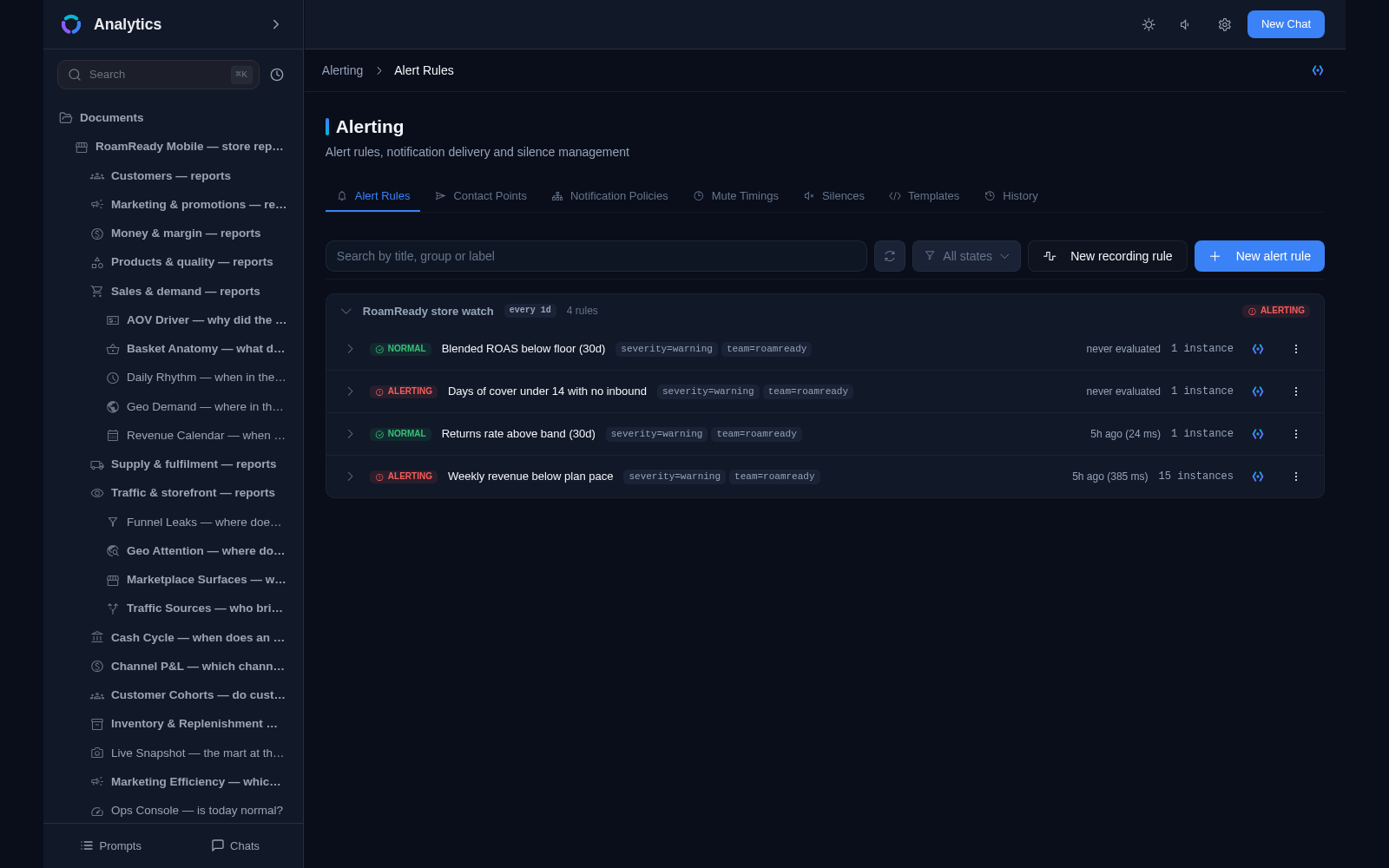Open the Chats panel
Screen dimensions: 1389x868
[x=235, y=845]
